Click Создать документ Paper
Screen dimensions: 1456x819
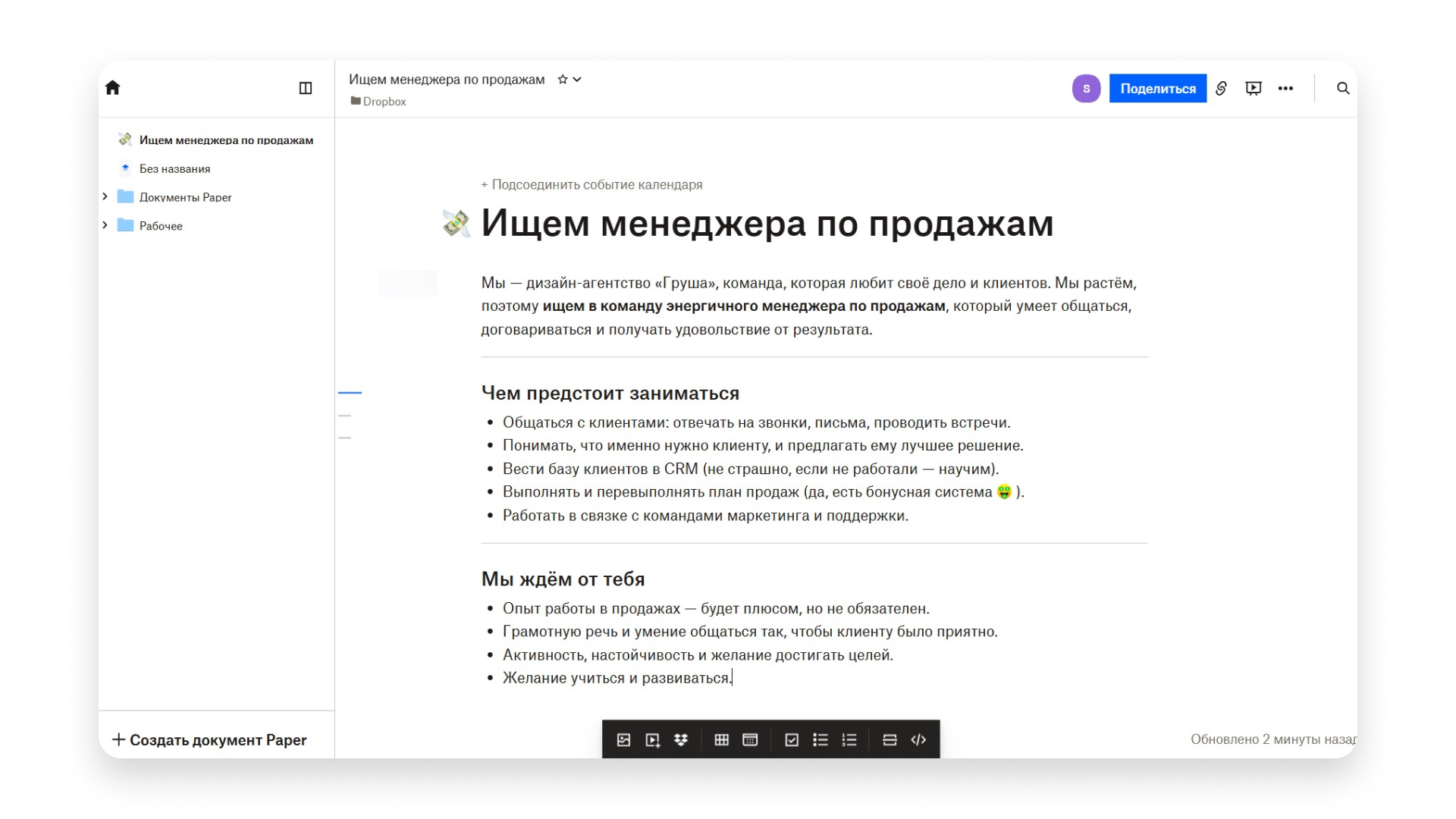209,740
